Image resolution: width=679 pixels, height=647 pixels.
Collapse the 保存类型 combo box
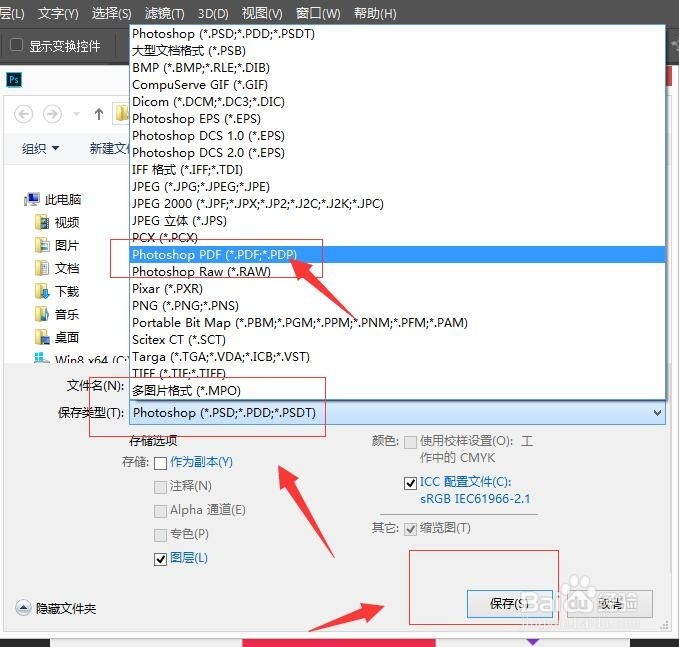(x=657, y=413)
